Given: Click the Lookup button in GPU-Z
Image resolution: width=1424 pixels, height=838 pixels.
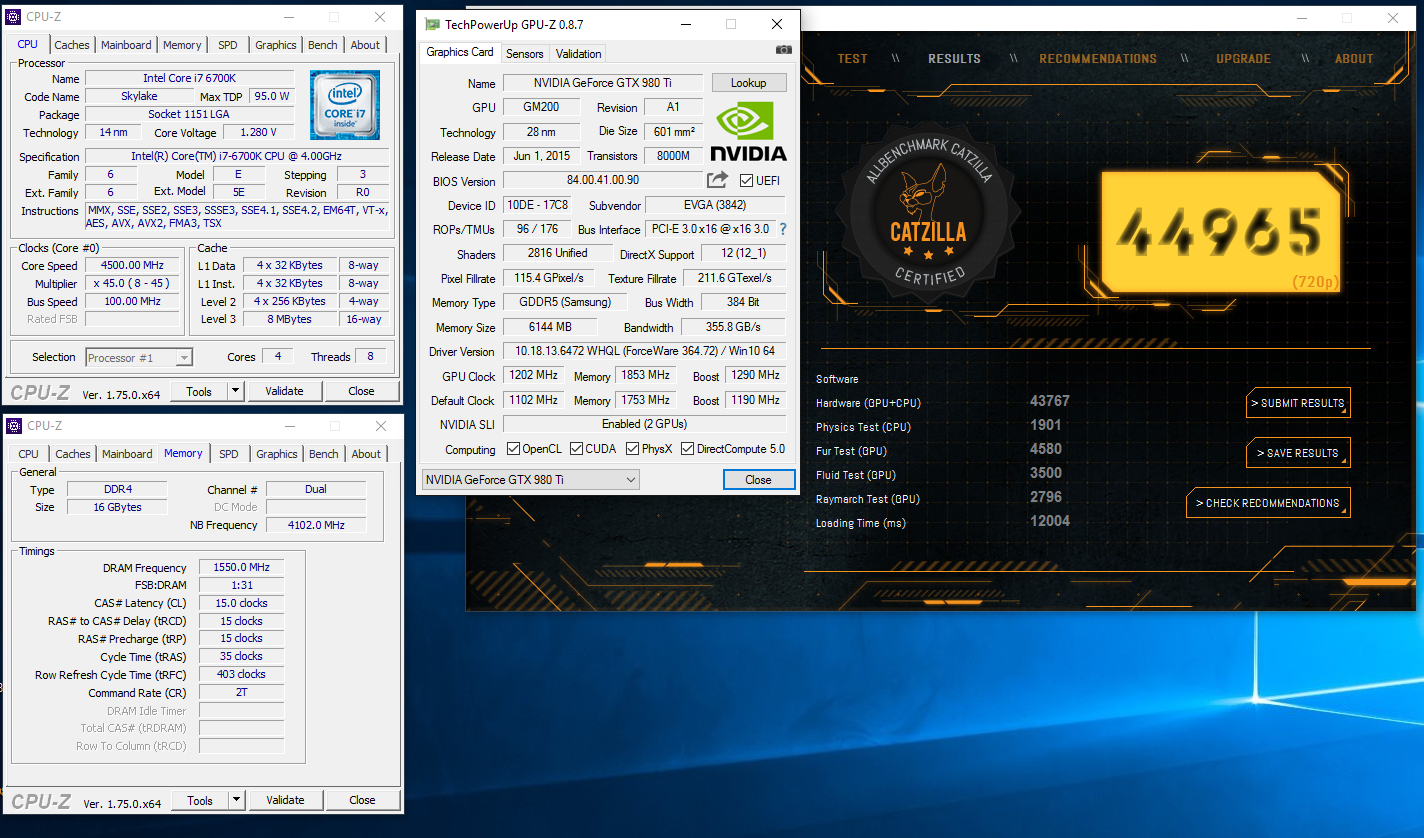Looking at the screenshot, I should coord(748,83).
